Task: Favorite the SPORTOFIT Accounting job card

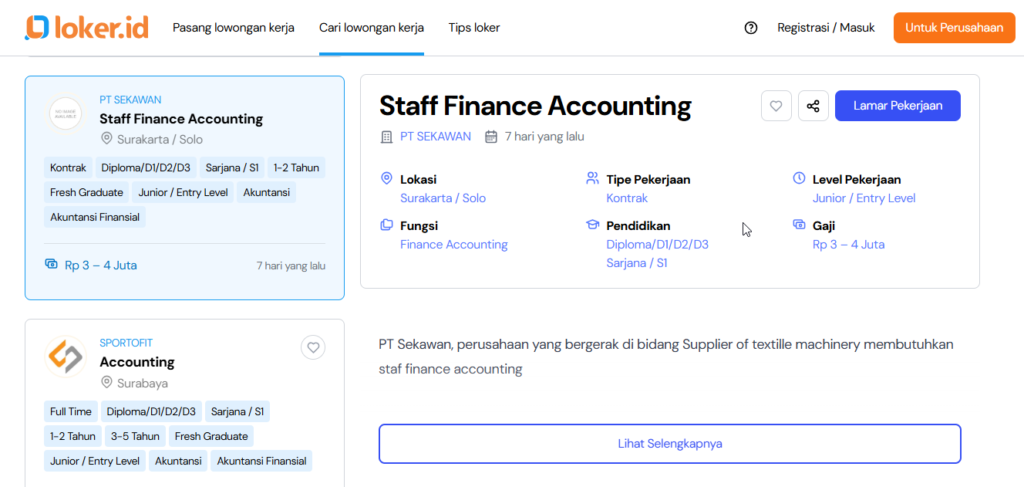Action: [x=313, y=348]
